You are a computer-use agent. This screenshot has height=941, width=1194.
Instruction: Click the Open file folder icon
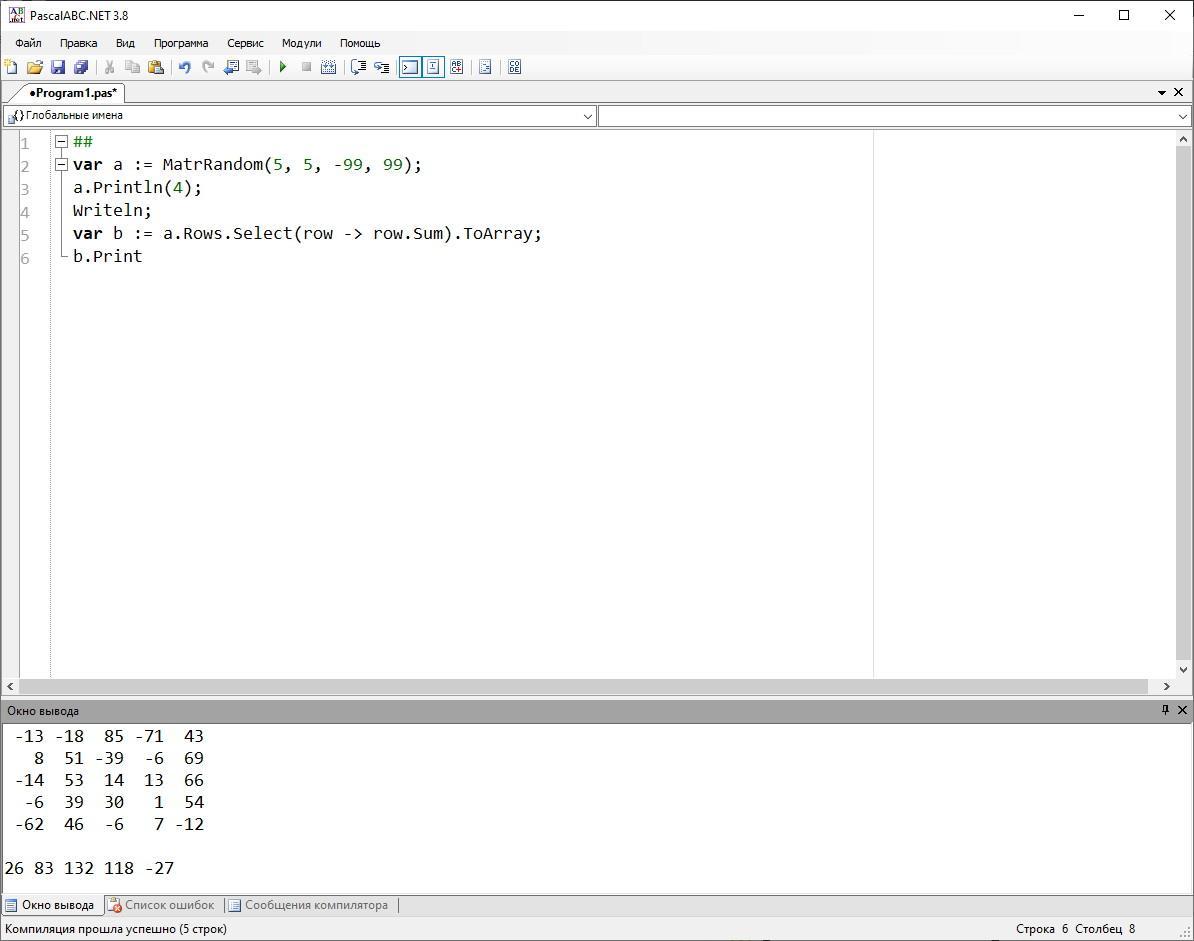pos(34,67)
